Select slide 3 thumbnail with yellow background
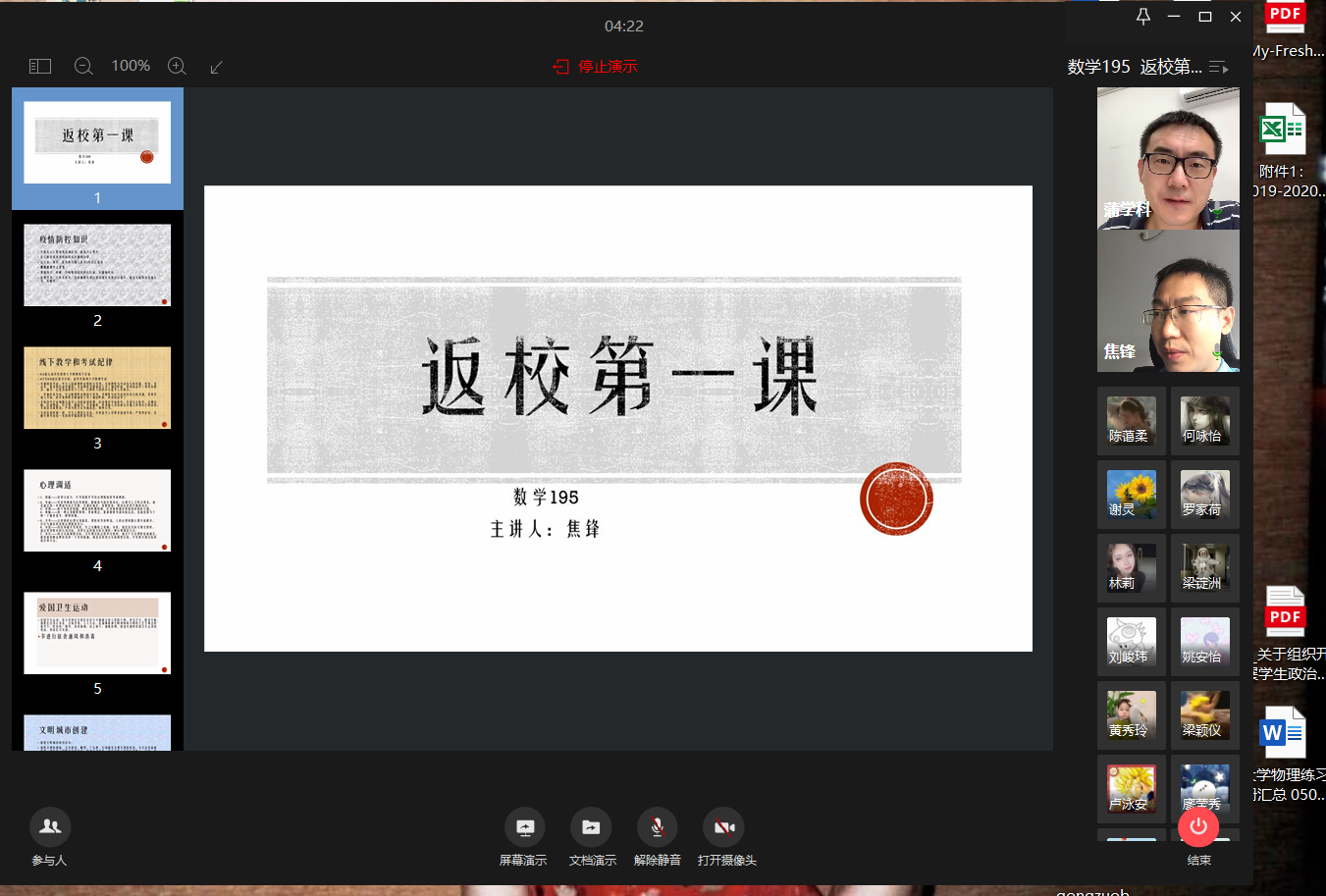 97,388
